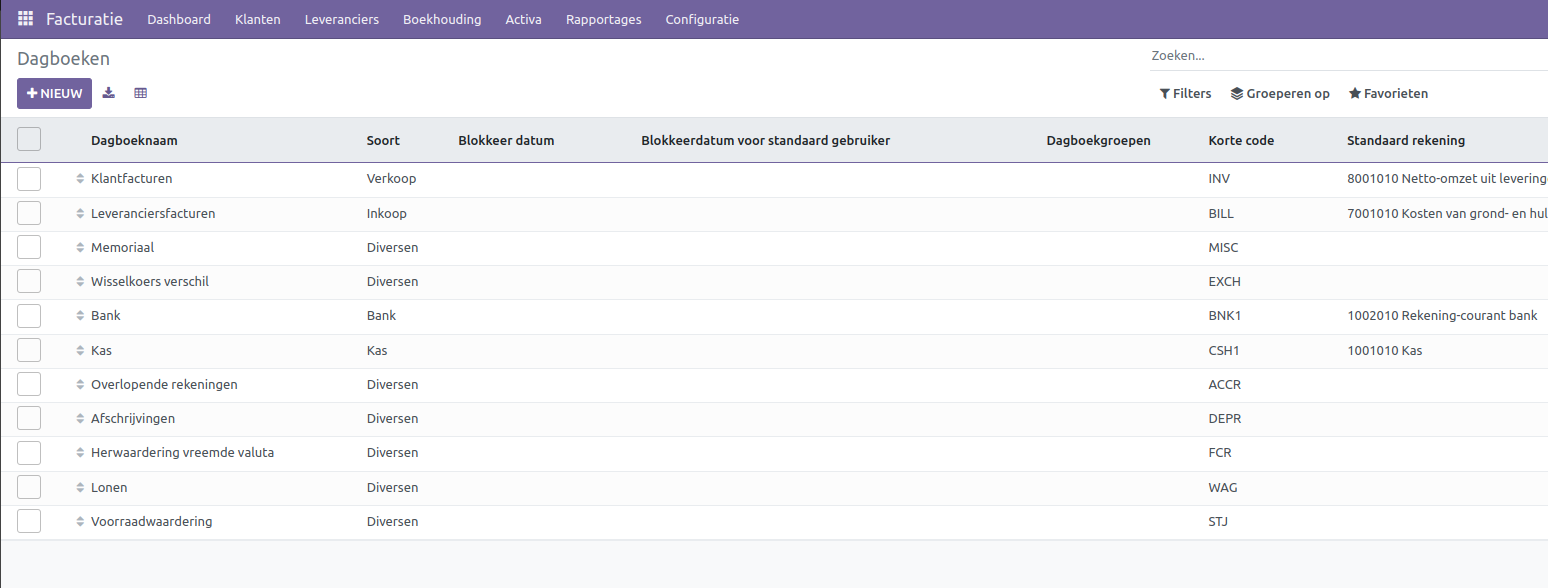The image size is (1548, 588).
Task: Click reorder handle beside Memoriaal row
Action: (x=80, y=248)
